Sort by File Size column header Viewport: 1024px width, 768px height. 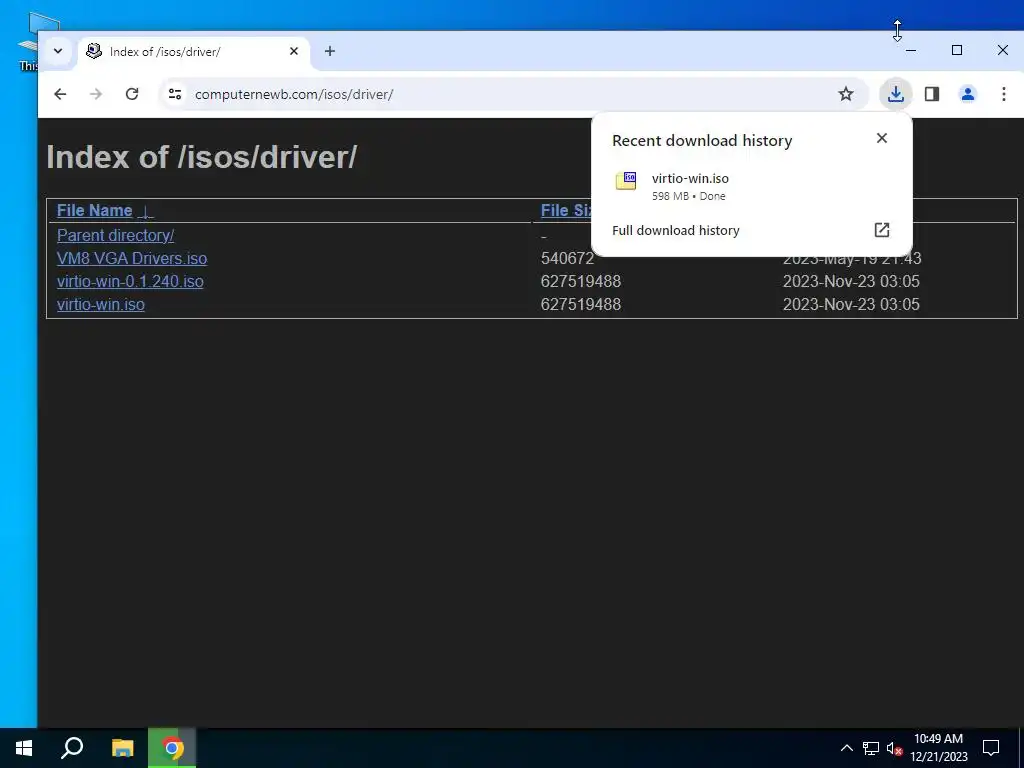(x=566, y=210)
